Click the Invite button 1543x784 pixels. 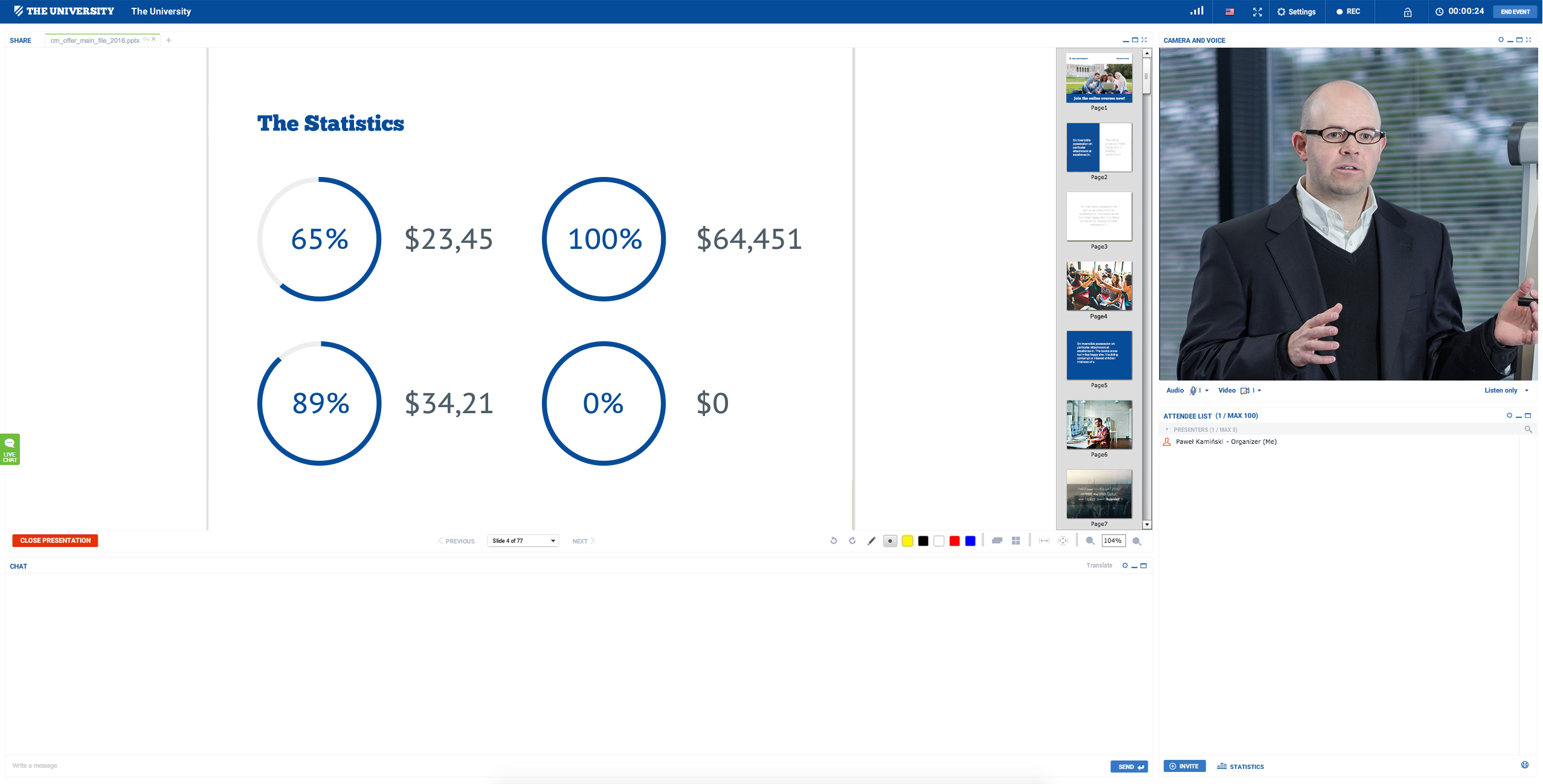(x=1184, y=766)
